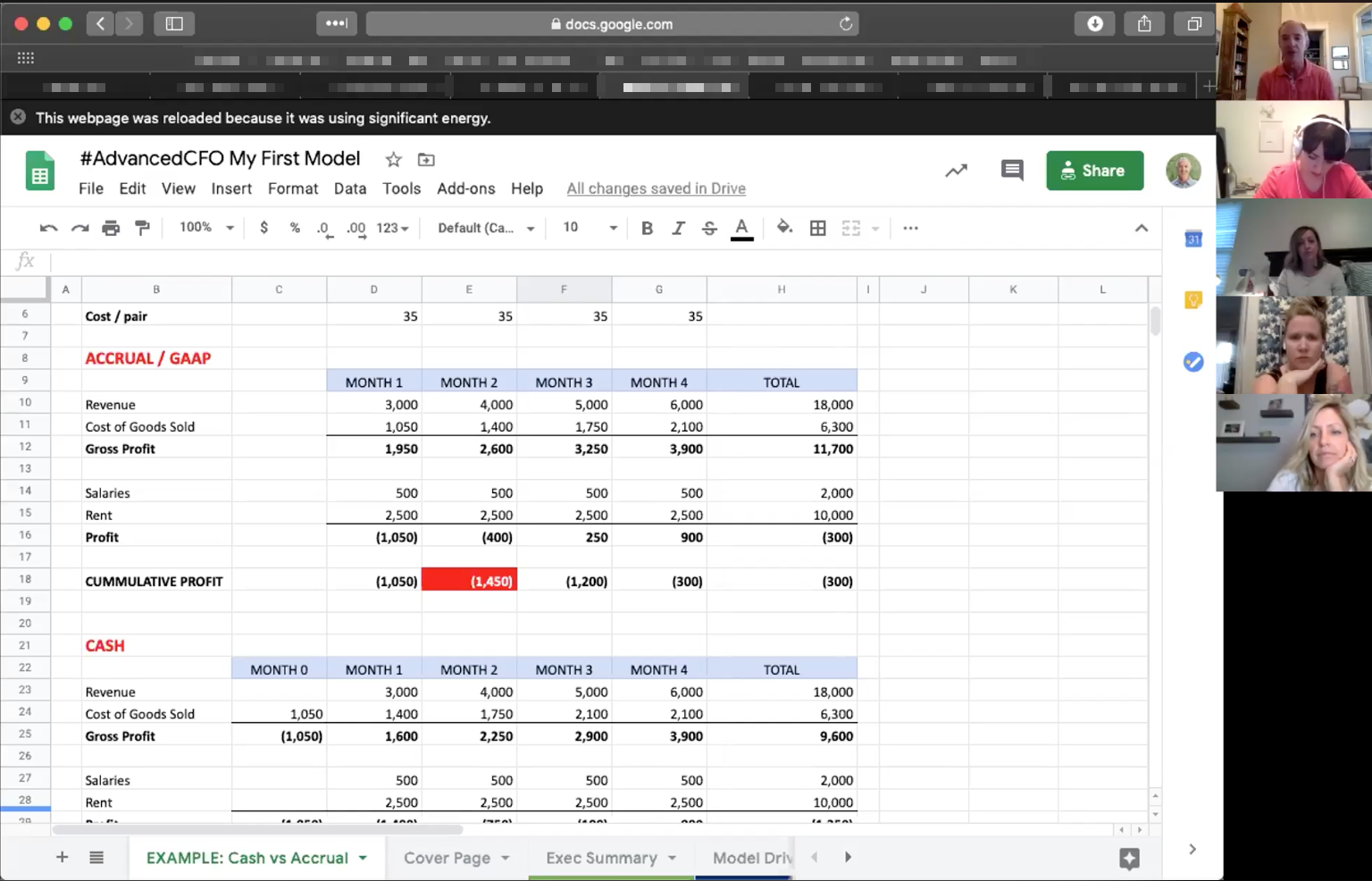This screenshot has height=881, width=1372.
Task: Click the Share button
Action: (1094, 170)
